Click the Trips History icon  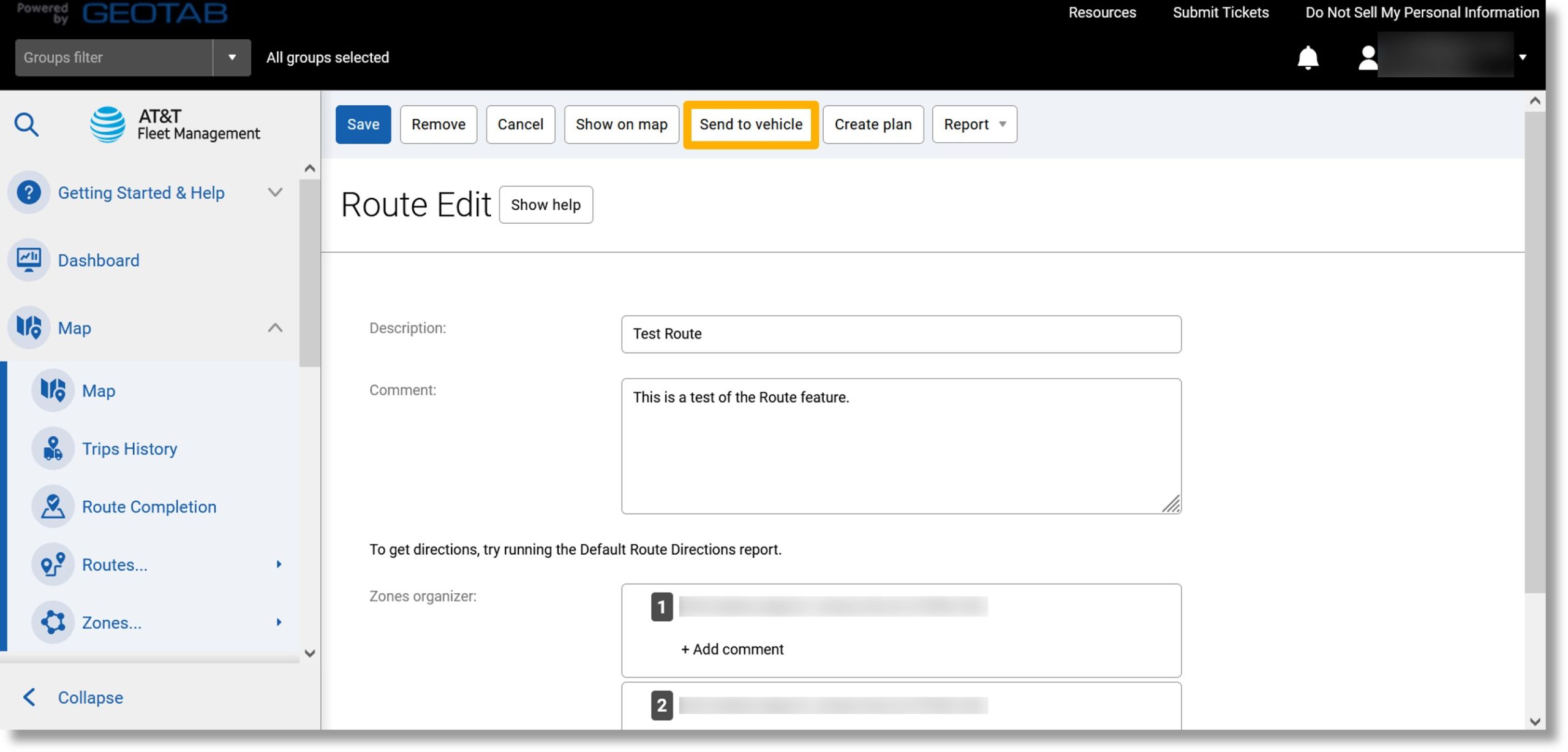(53, 448)
